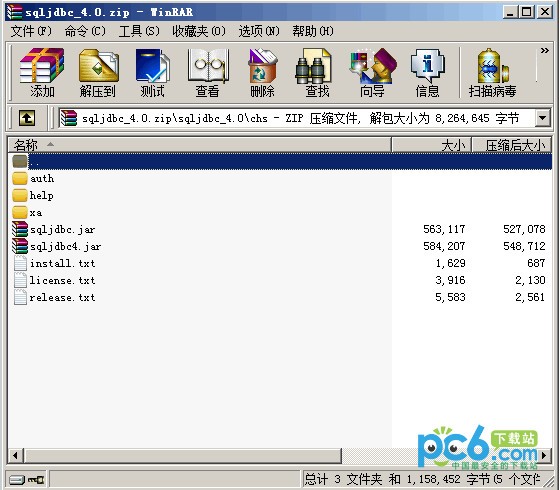Image resolution: width=560 pixels, height=490 pixels.
Task: Click the horizontal scrollbar thumb
Action: pyautogui.click(x=182, y=455)
